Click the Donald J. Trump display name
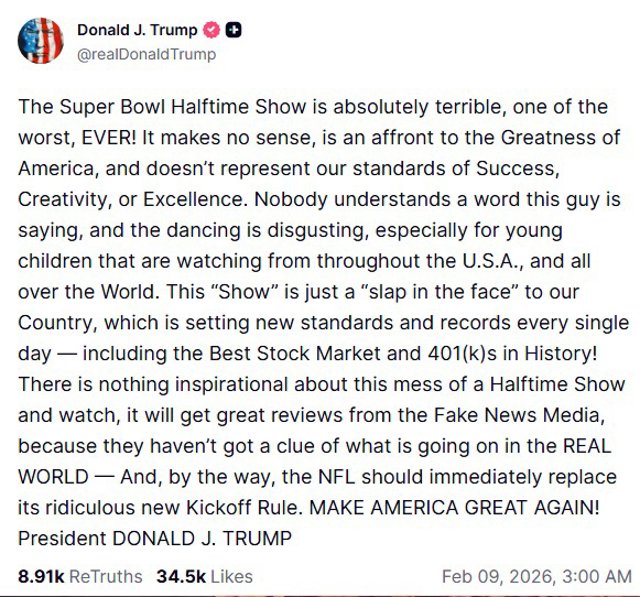The height and width of the screenshot is (597, 640). pos(137,30)
